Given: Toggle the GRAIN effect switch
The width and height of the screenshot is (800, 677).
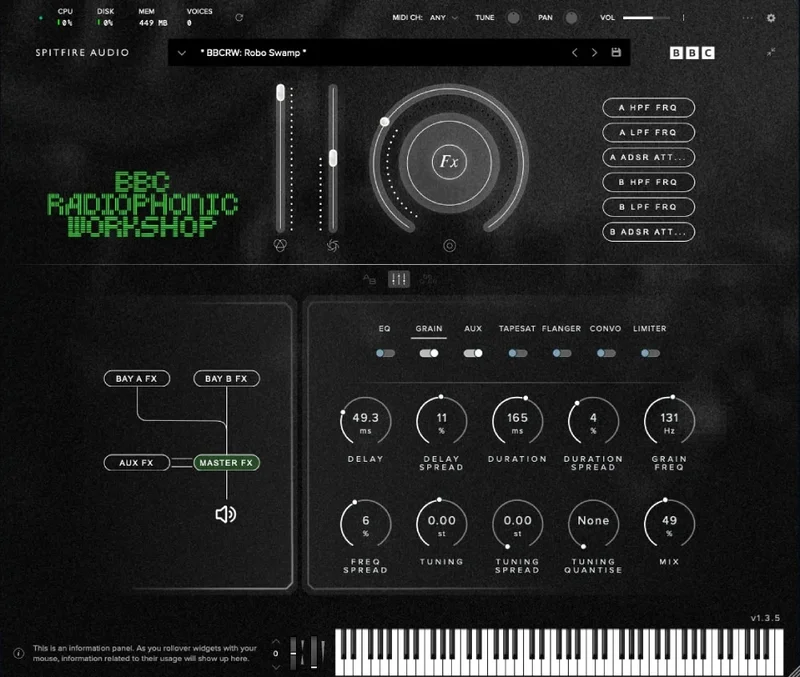Looking at the screenshot, I should pyautogui.click(x=429, y=353).
